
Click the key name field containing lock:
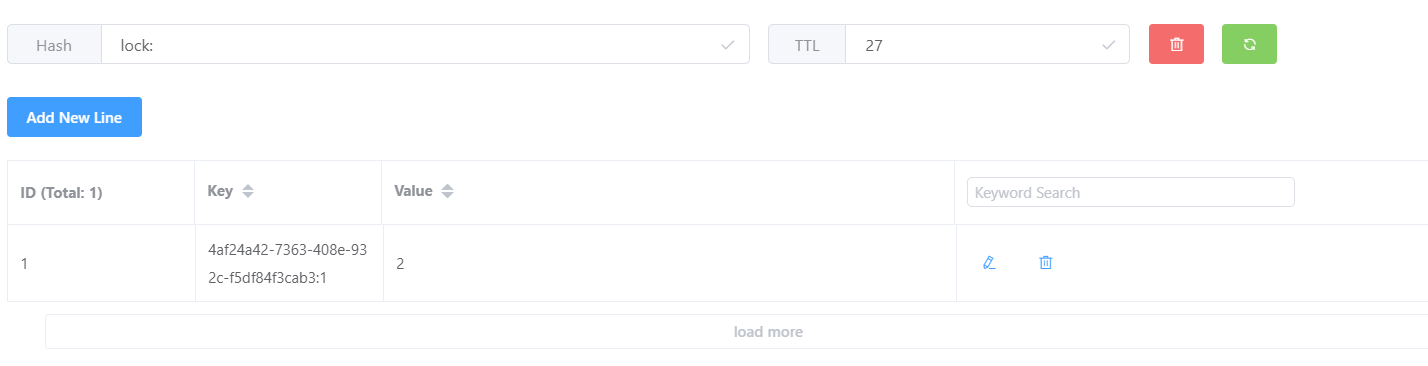(x=425, y=44)
